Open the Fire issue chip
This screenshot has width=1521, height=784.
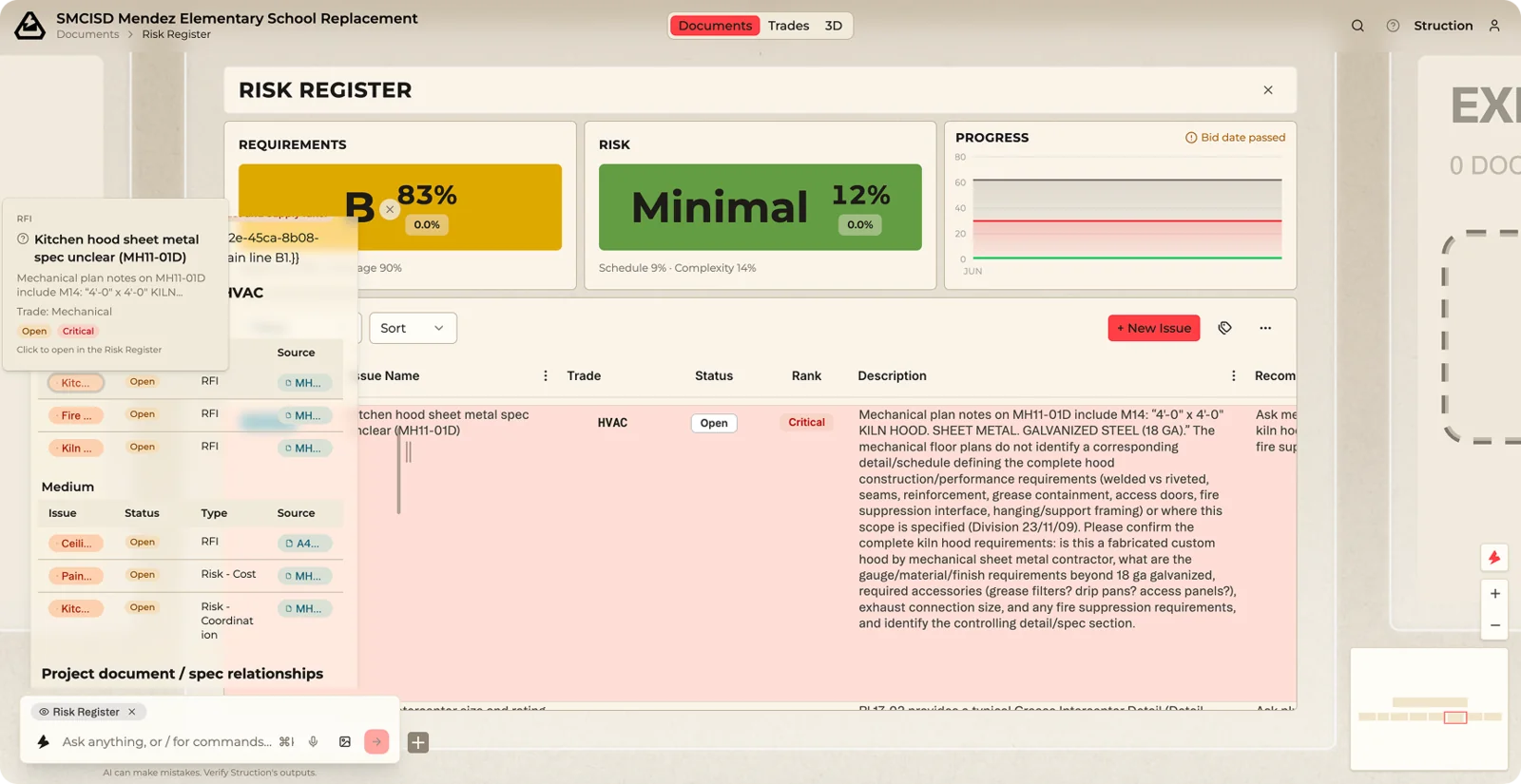tap(76, 416)
